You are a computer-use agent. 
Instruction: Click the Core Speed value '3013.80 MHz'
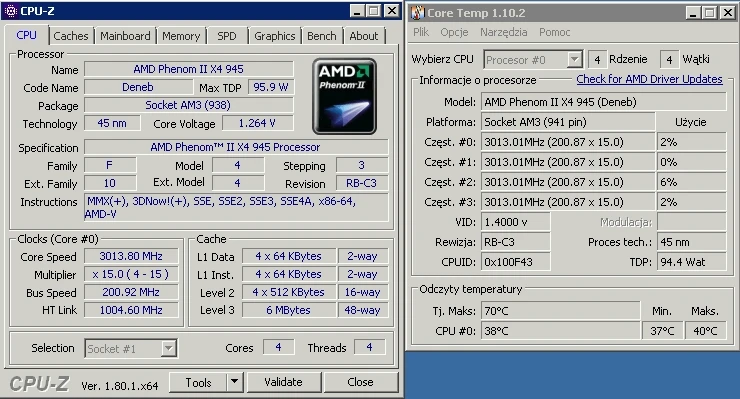click(131, 256)
